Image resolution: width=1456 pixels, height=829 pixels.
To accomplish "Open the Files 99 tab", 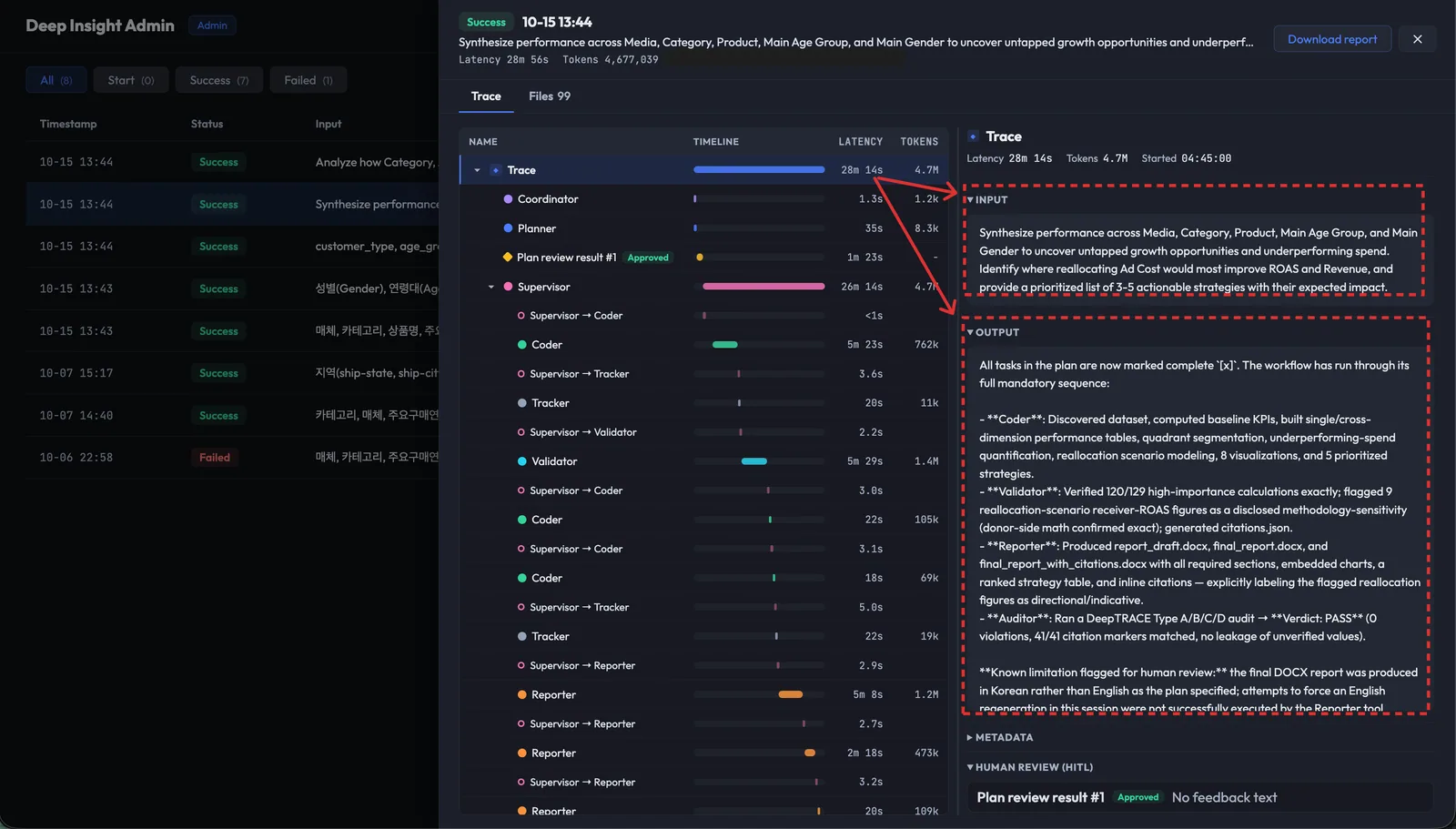I will click(x=550, y=96).
